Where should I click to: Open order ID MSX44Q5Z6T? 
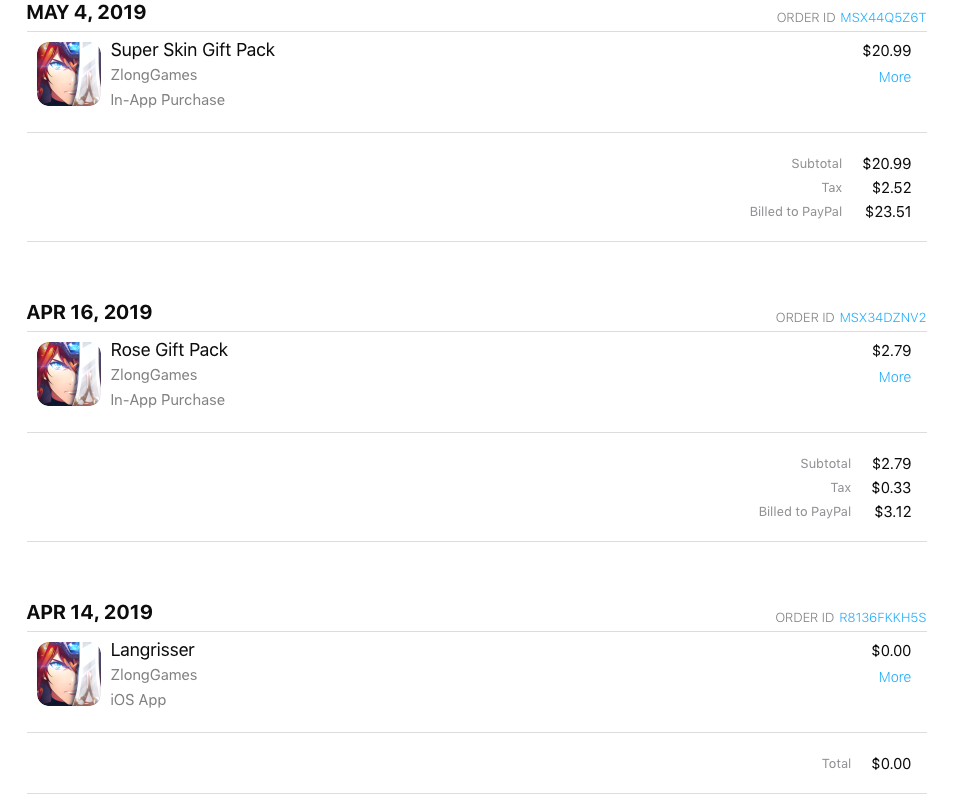[883, 18]
